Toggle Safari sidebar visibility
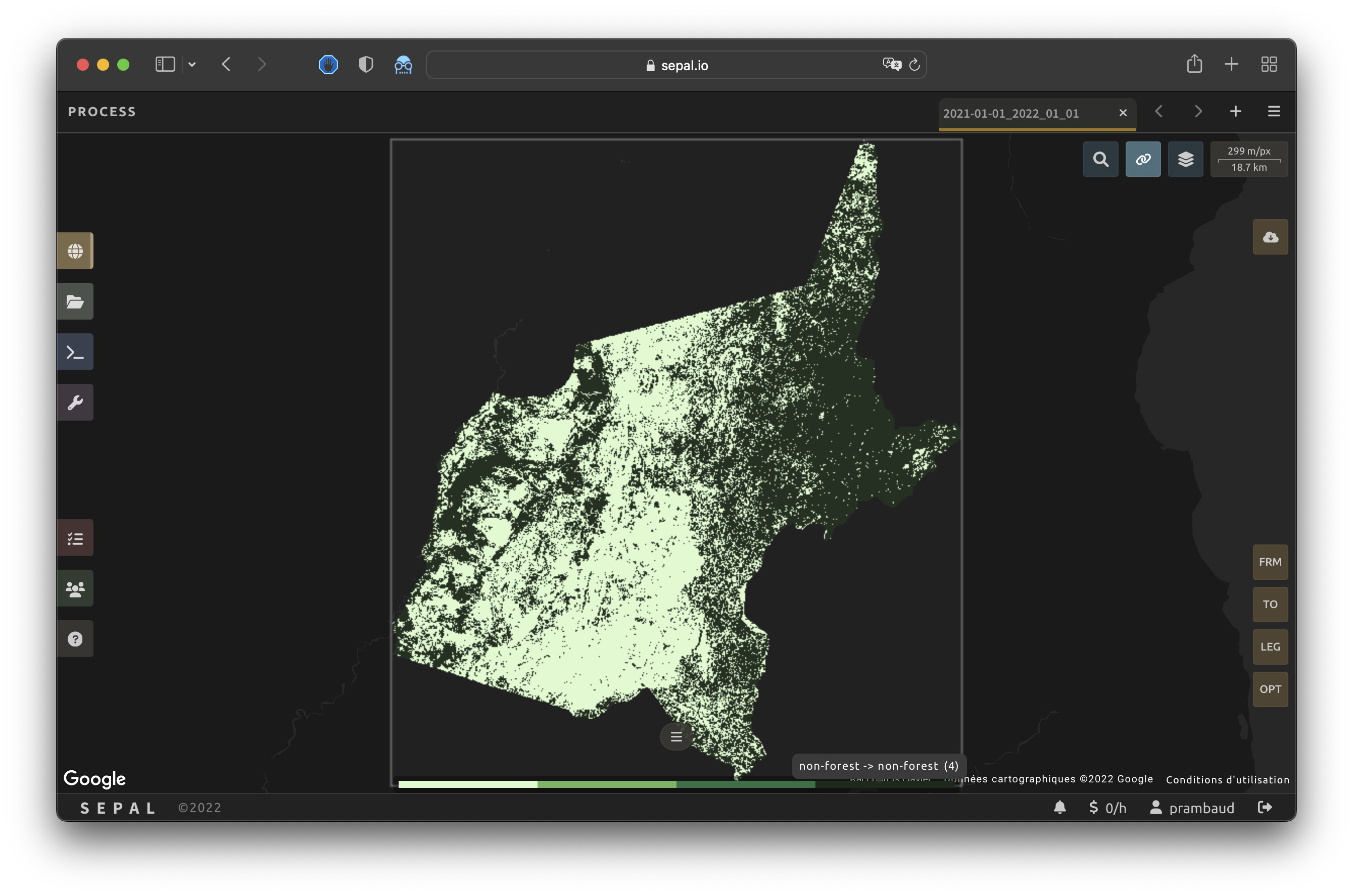The height and width of the screenshot is (896, 1353). point(165,64)
